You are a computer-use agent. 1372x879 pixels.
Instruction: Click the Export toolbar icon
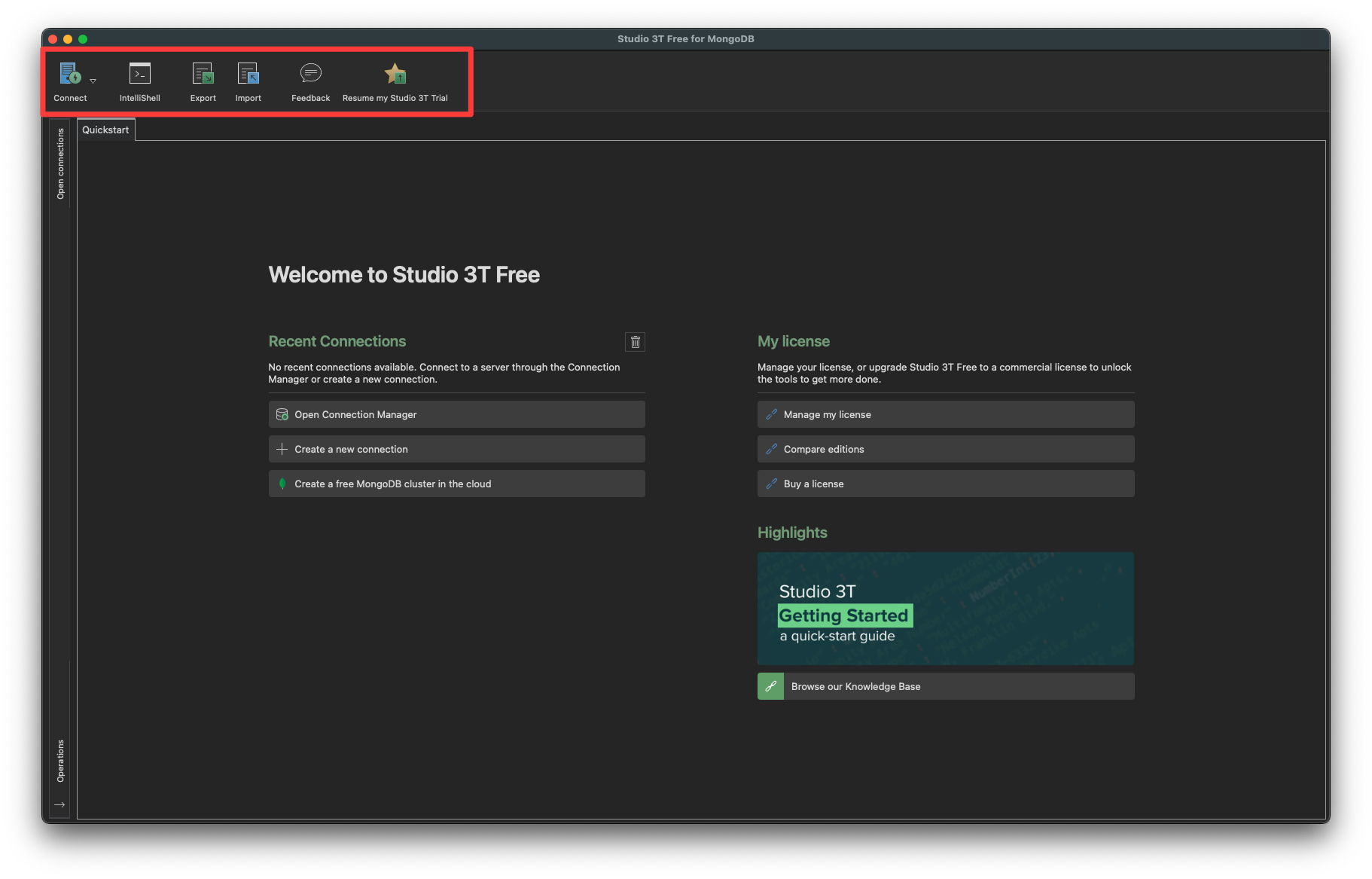(x=203, y=74)
